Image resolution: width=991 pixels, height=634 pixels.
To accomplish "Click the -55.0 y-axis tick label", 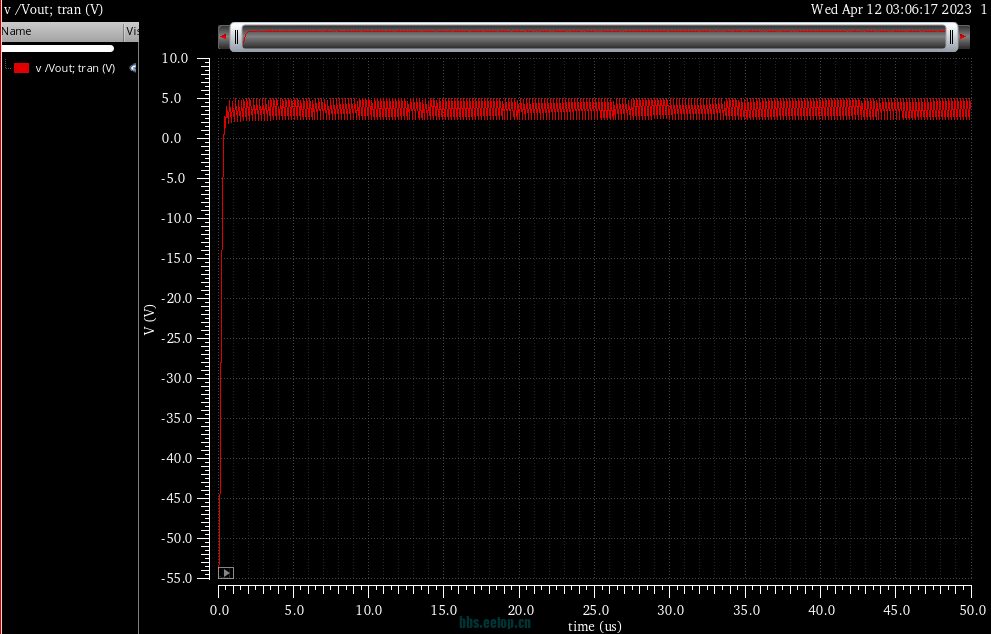I will coord(175,578).
